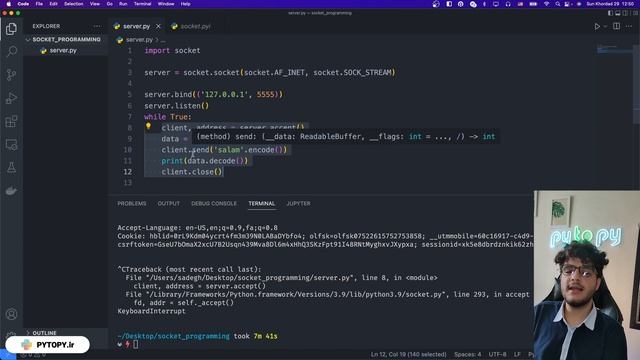Open the Help menu
The image size is (640, 360).
pos(185,4)
